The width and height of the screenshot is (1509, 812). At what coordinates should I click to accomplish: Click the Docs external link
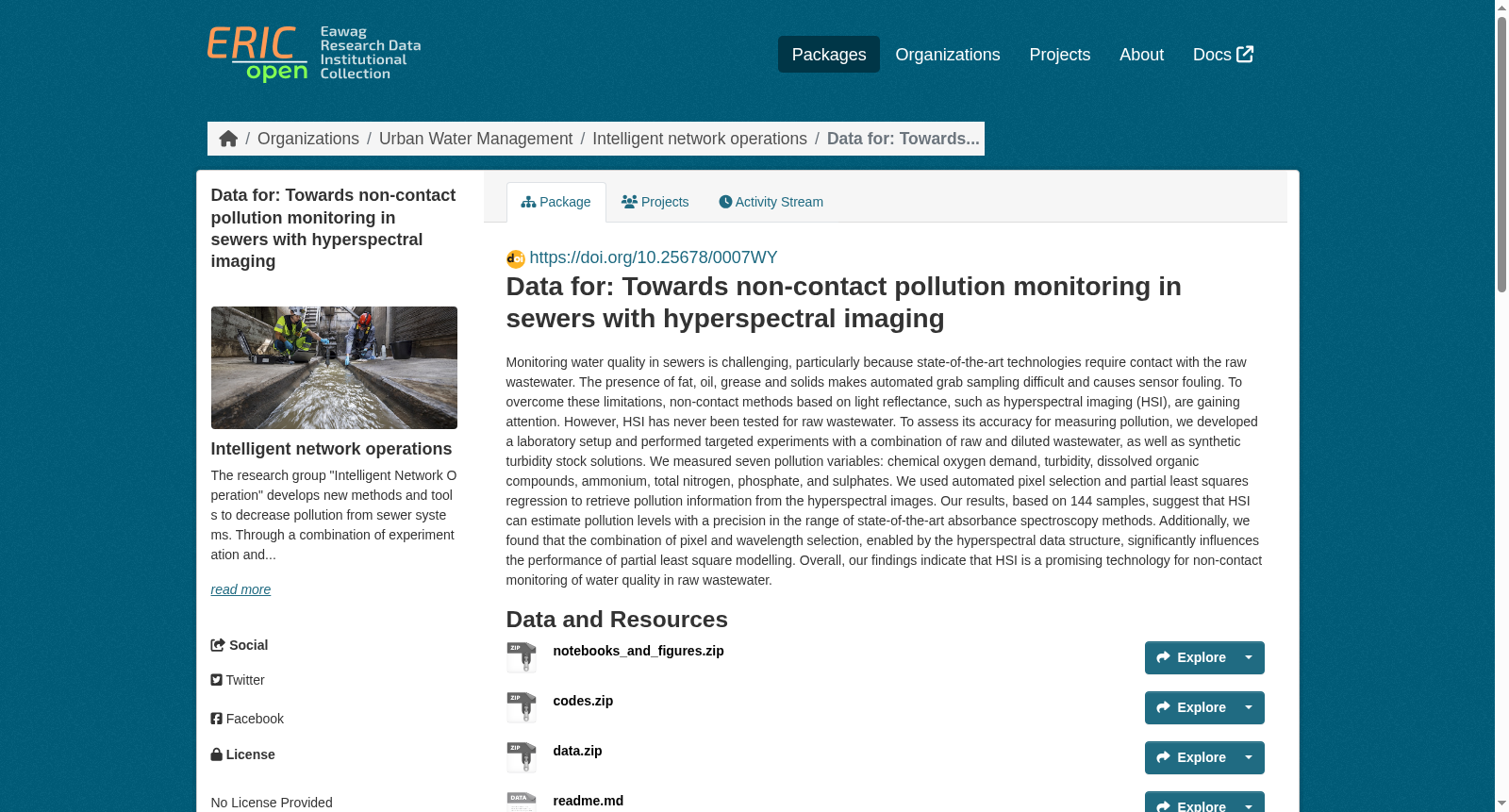point(1223,55)
